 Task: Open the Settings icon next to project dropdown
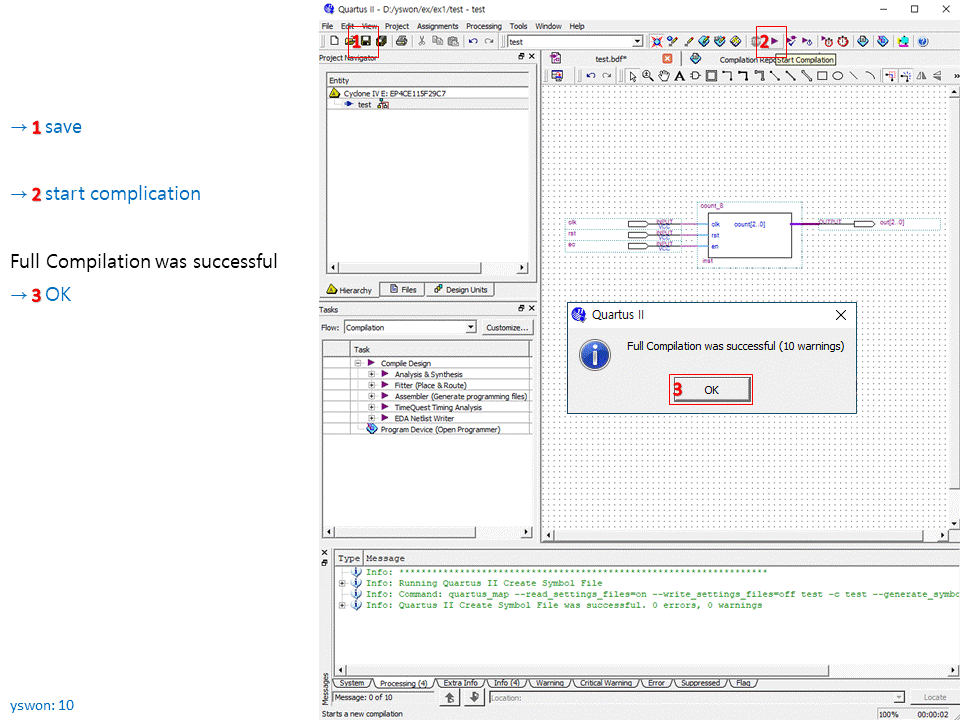click(x=672, y=41)
